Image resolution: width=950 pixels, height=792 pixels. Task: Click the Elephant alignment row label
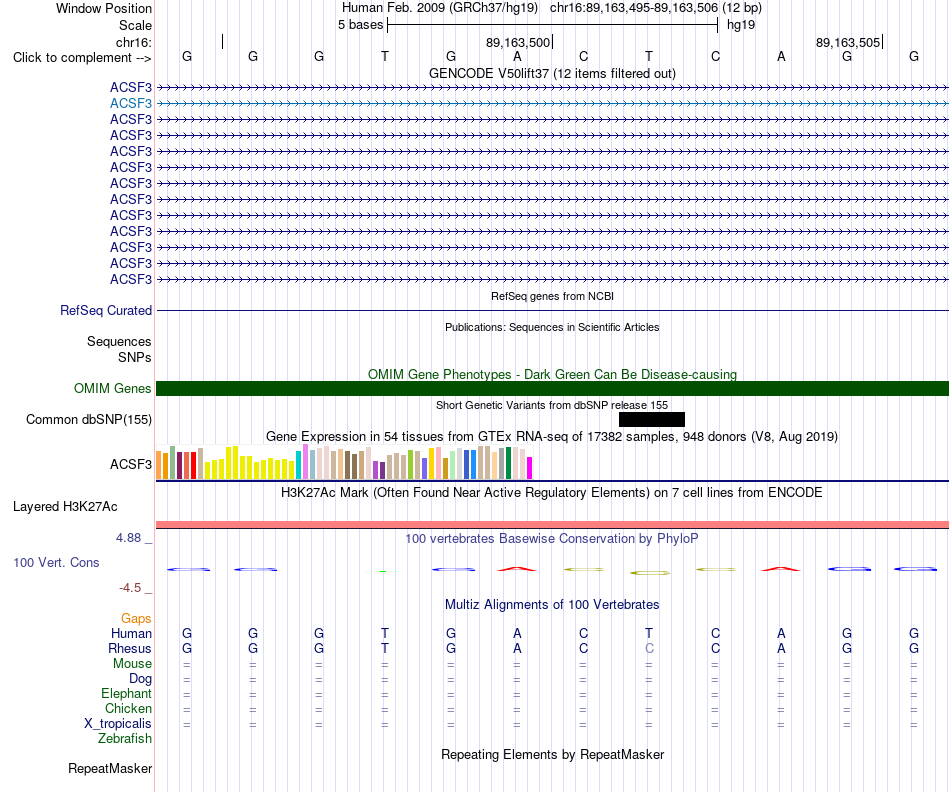pyautogui.click(x=126, y=693)
